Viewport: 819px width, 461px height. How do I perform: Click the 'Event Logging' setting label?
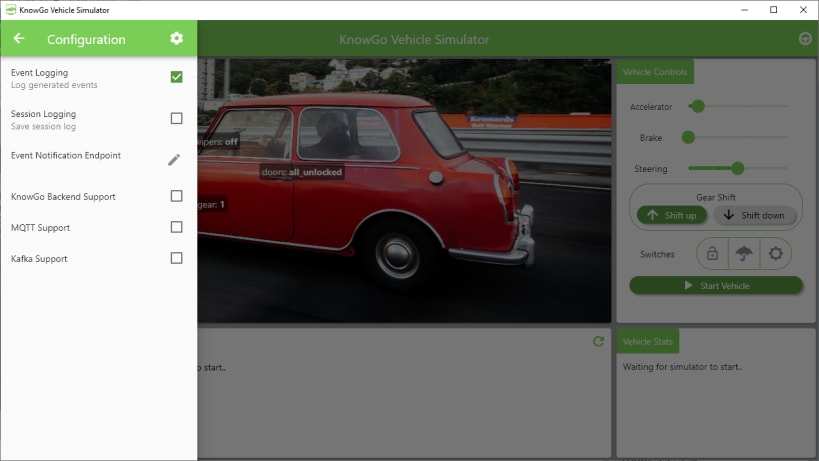(x=39, y=73)
